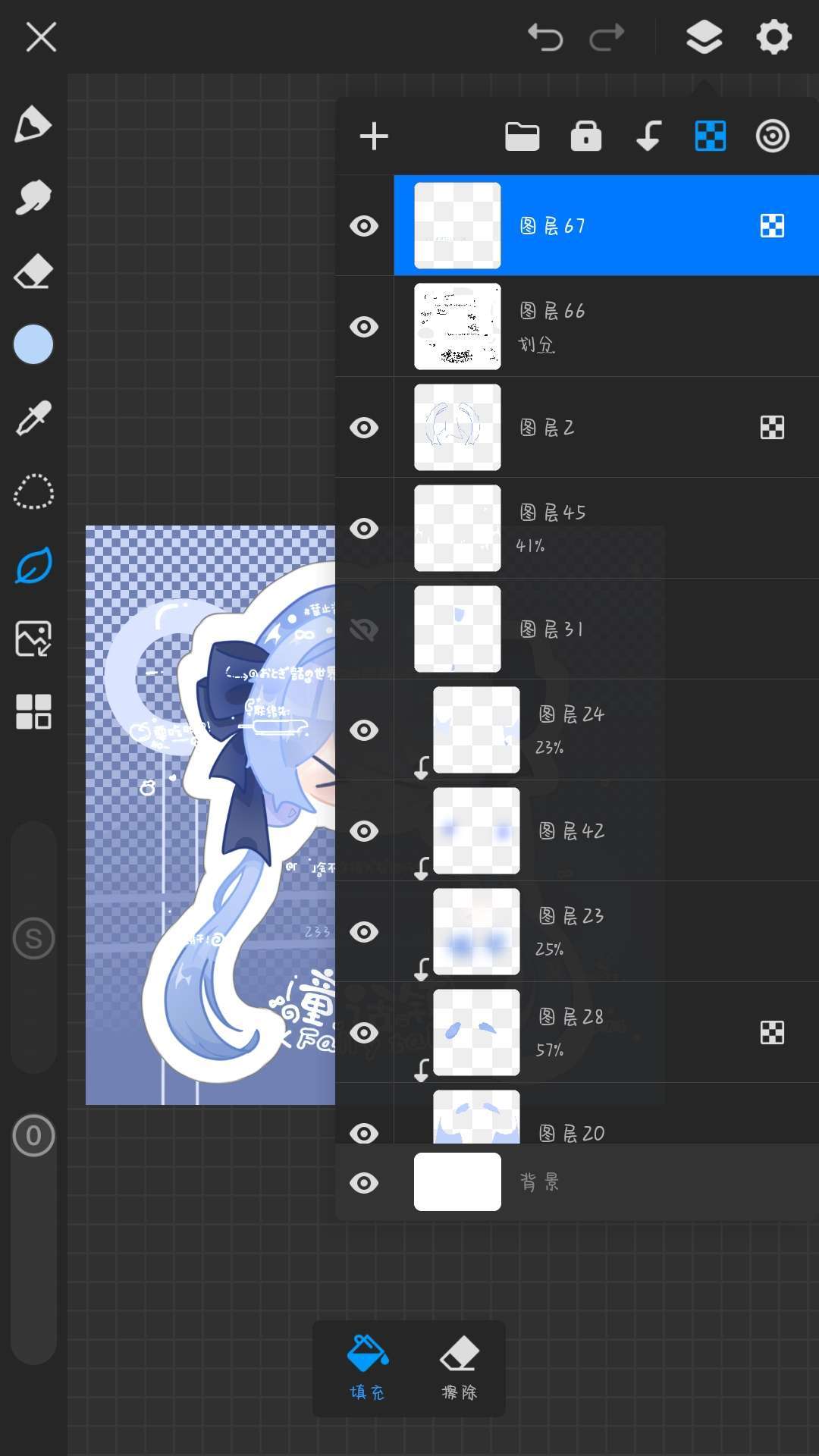Select the pen brush tool
The image size is (819, 1456).
(x=33, y=124)
